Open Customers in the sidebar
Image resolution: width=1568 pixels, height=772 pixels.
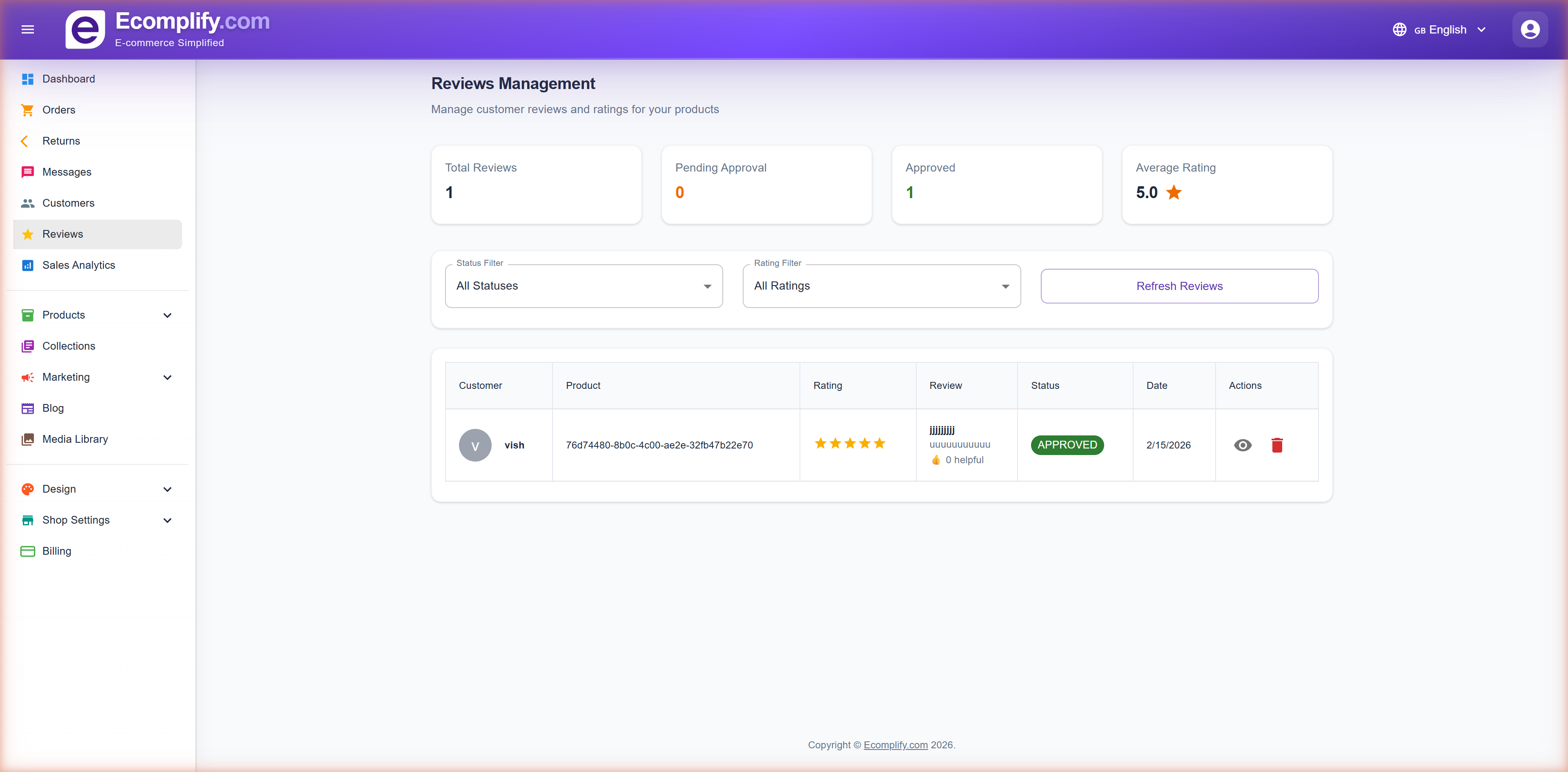(68, 203)
